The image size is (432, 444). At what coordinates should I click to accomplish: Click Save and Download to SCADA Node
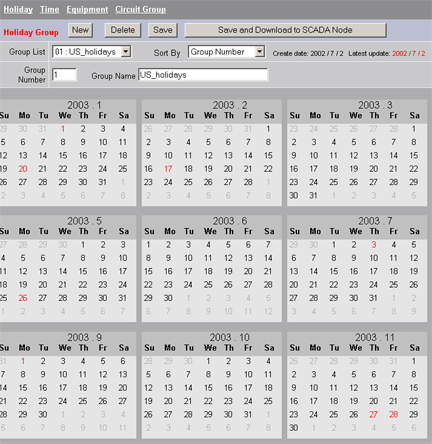pyautogui.click(x=285, y=30)
